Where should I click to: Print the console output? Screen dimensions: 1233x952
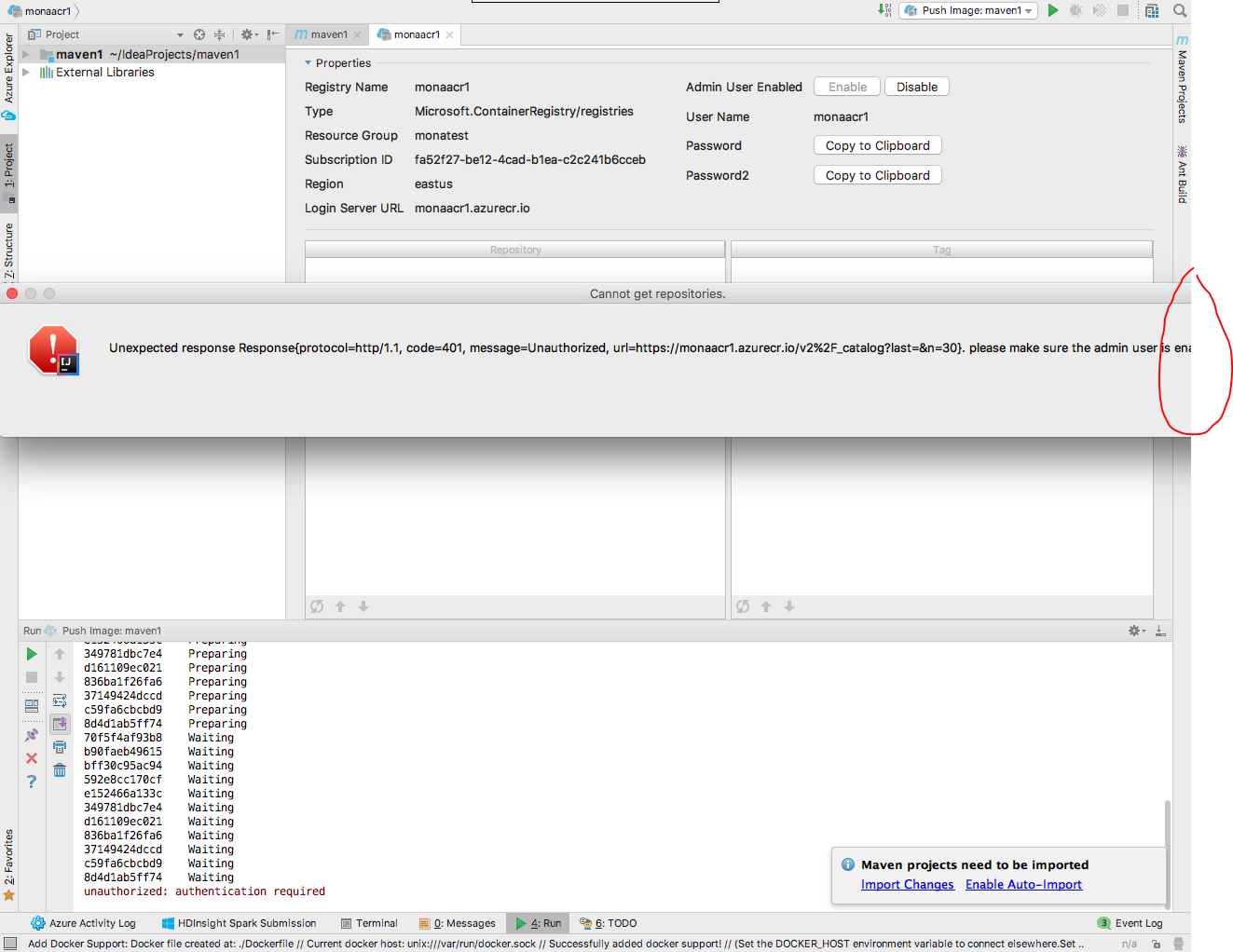tap(60, 746)
